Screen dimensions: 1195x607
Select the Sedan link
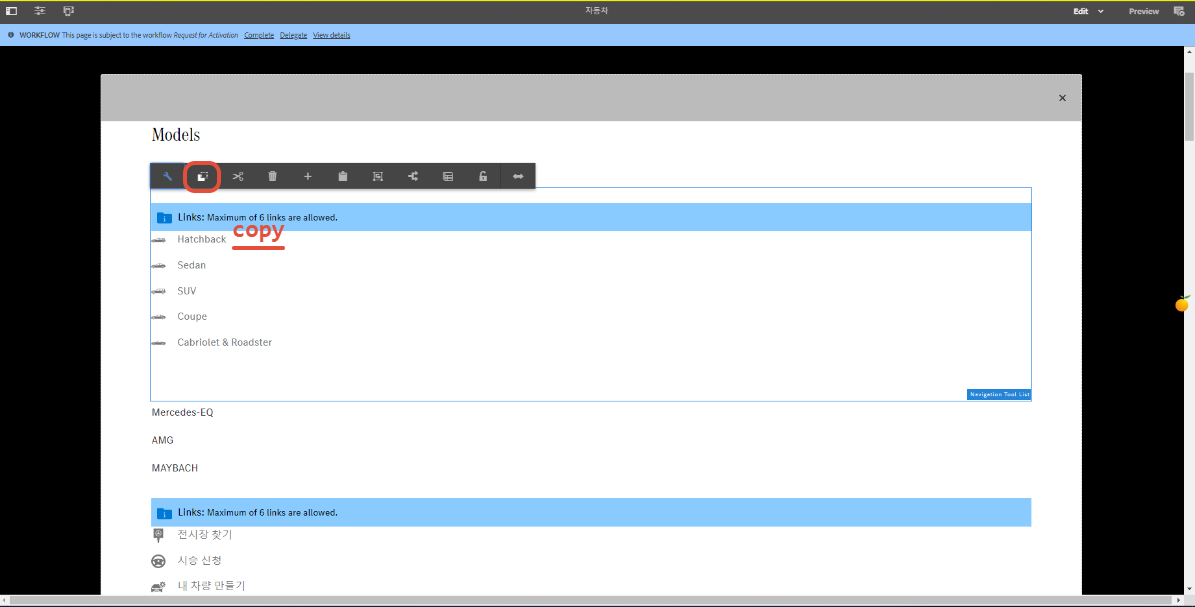[191, 265]
